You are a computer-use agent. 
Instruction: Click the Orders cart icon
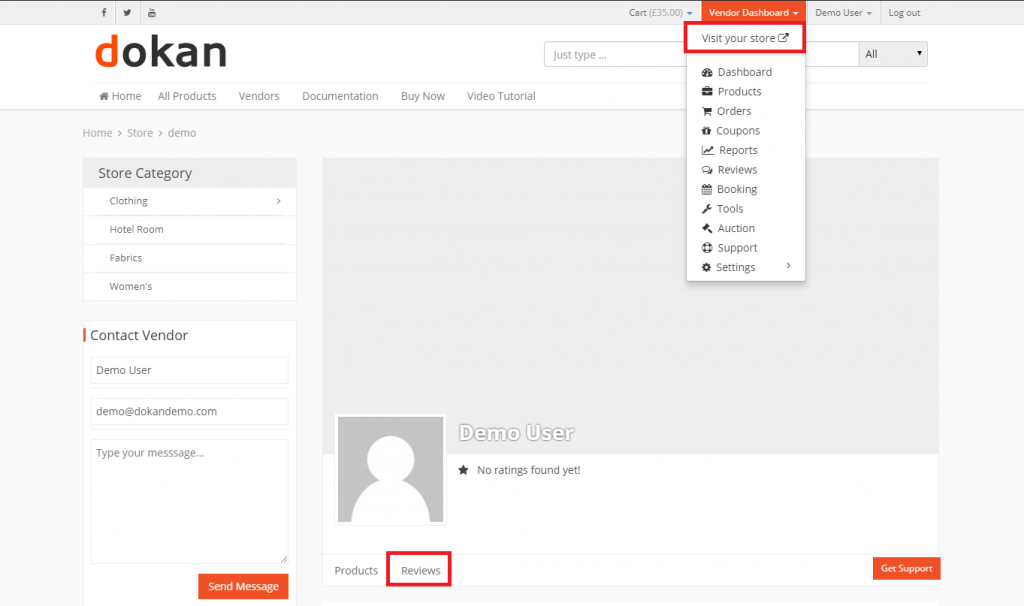(707, 111)
